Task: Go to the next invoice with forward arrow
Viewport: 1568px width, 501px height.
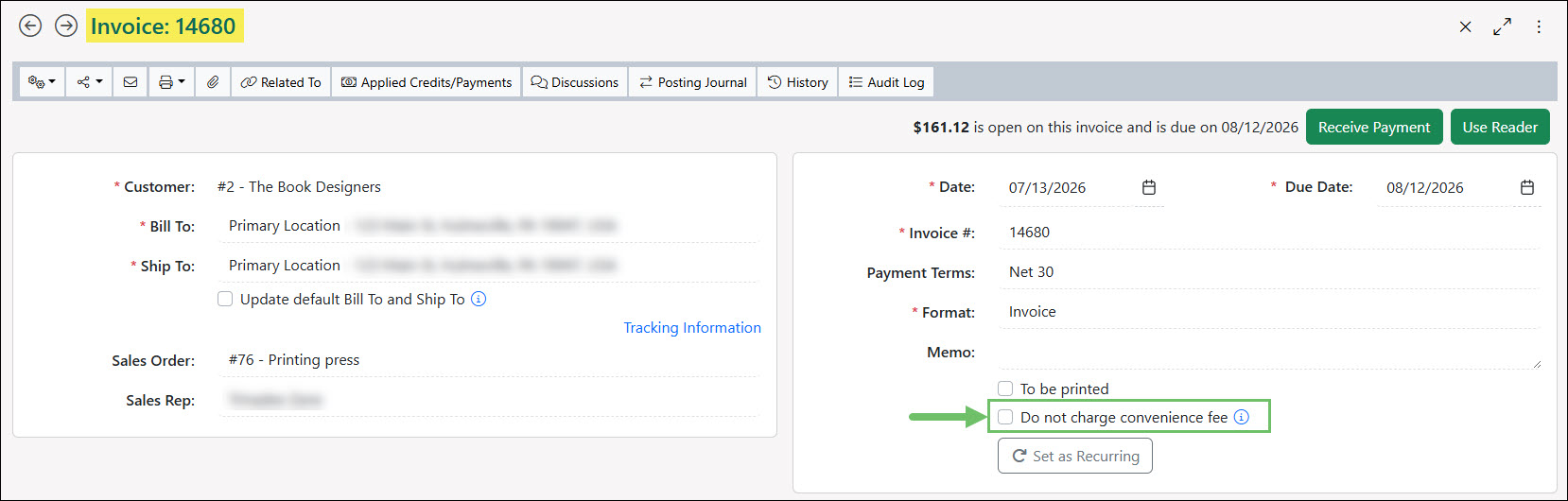Action: pyautogui.click(x=66, y=26)
